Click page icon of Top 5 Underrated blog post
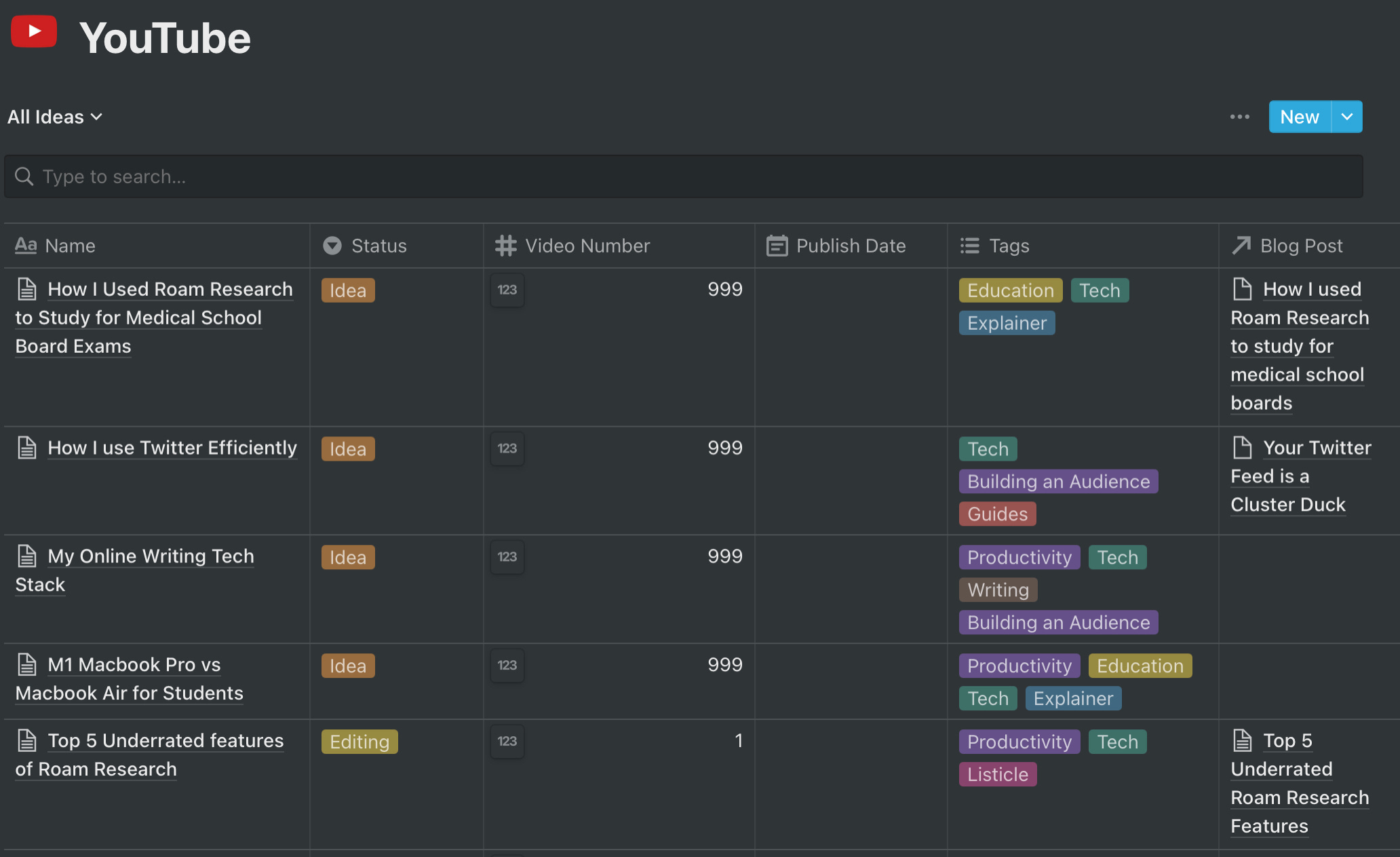Image resolution: width=1400 pixels, height=857 pixels. 1243,741
